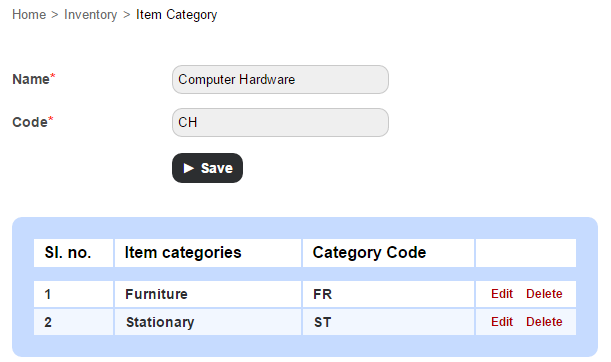The image size is (611, 362).
Task: Click the Item categories column header
Action: click(208, 253)
